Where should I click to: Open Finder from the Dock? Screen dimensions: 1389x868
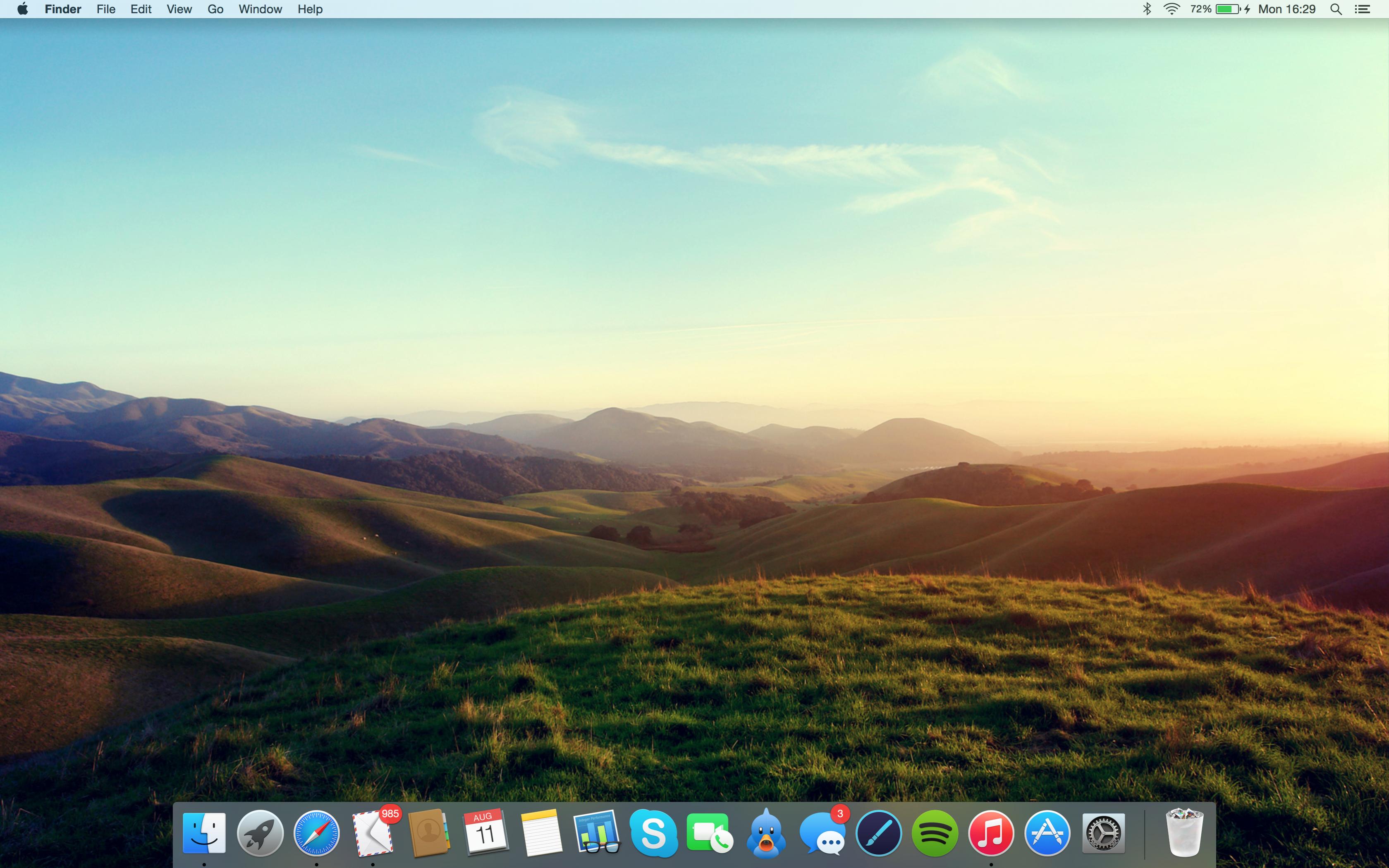[204, 833]
